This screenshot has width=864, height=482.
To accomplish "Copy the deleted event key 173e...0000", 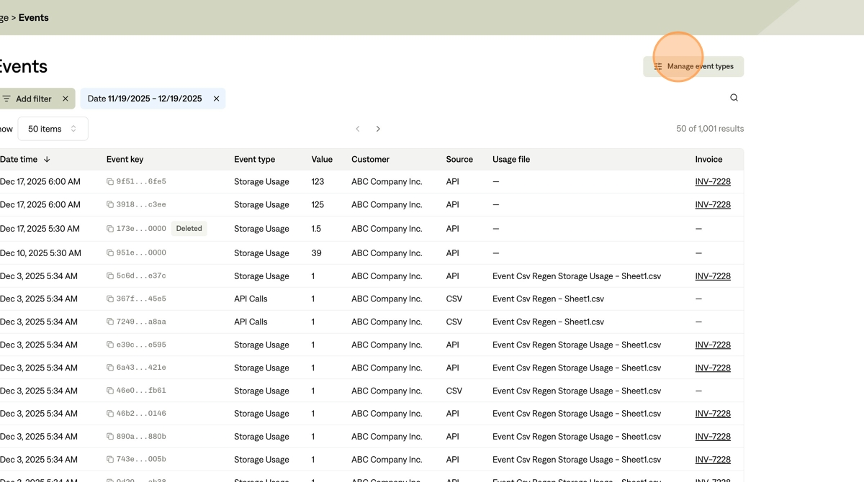I will pos(111,228).
